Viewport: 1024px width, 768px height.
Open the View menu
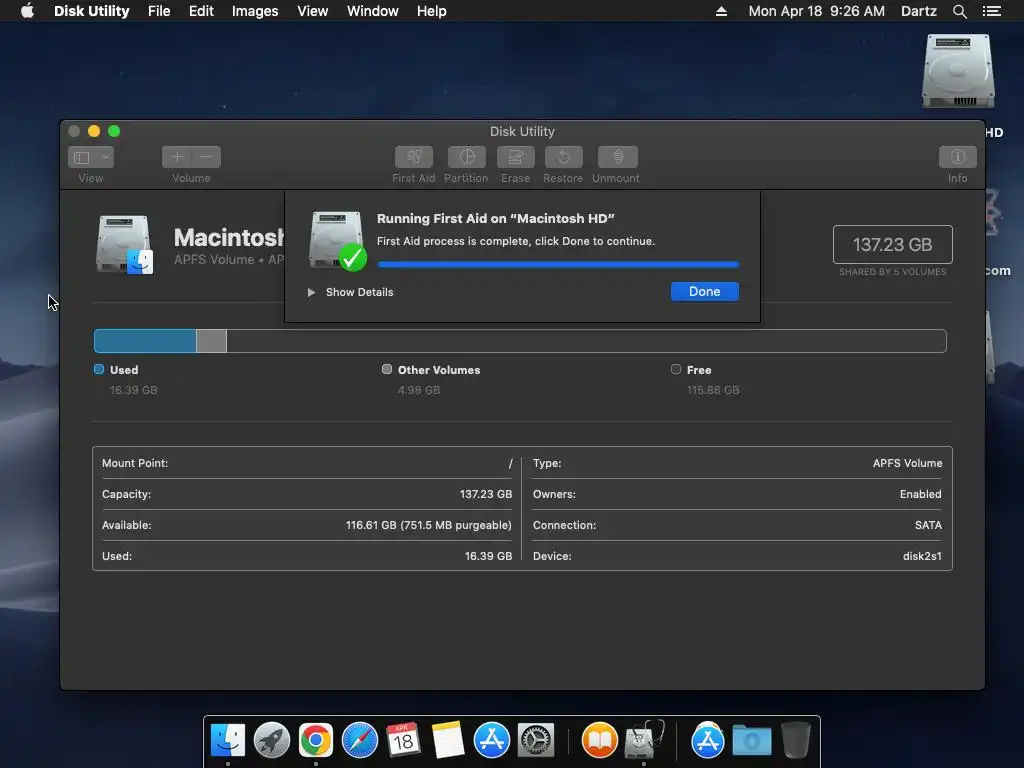coord(312,11)
